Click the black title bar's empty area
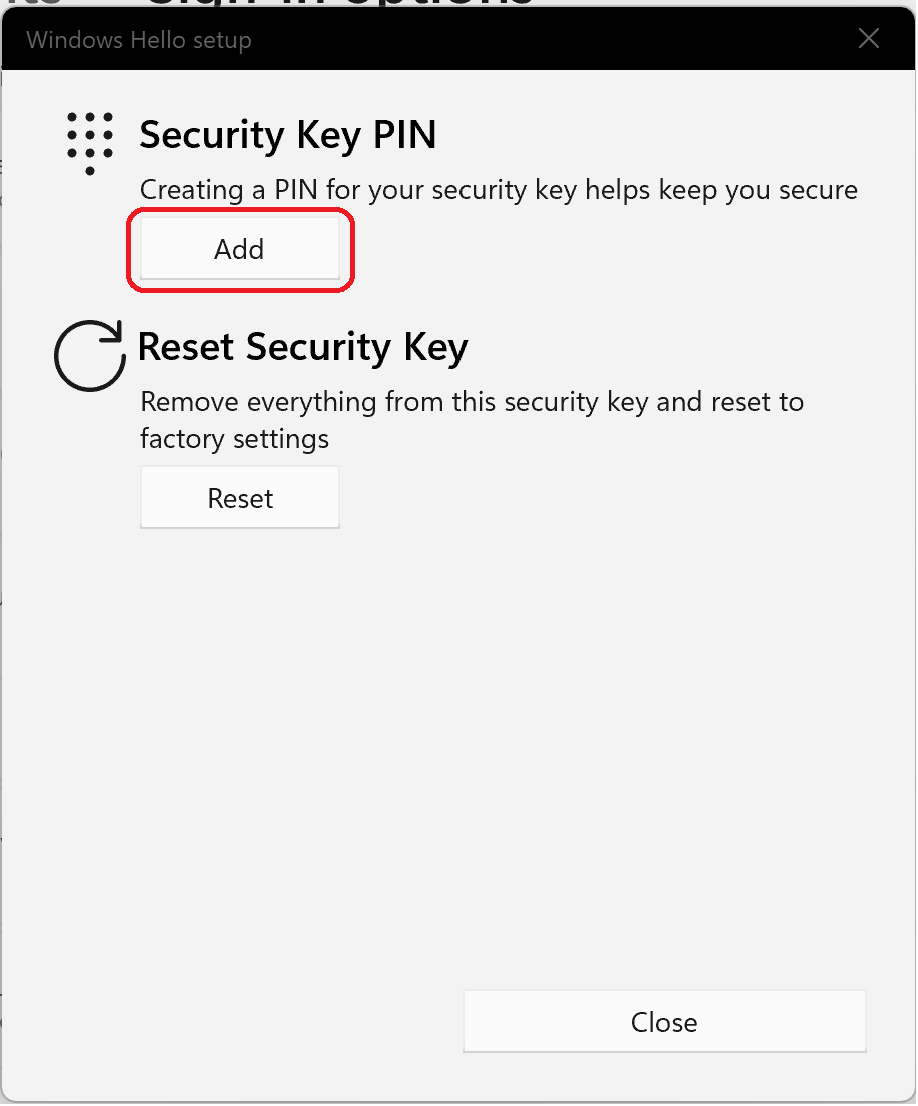This screenshot has width=918, height=1106. 550,40
